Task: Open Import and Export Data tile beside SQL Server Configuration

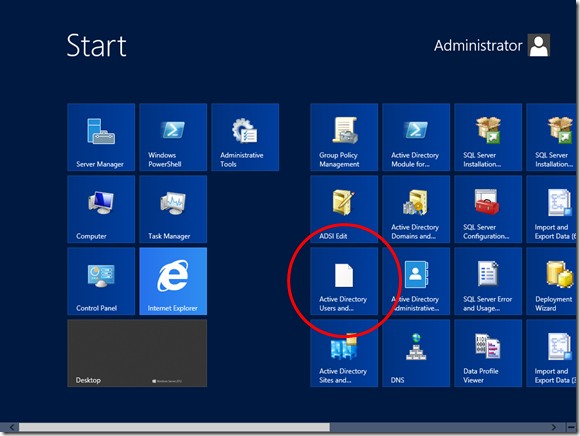Action: (x=551, y=209)
